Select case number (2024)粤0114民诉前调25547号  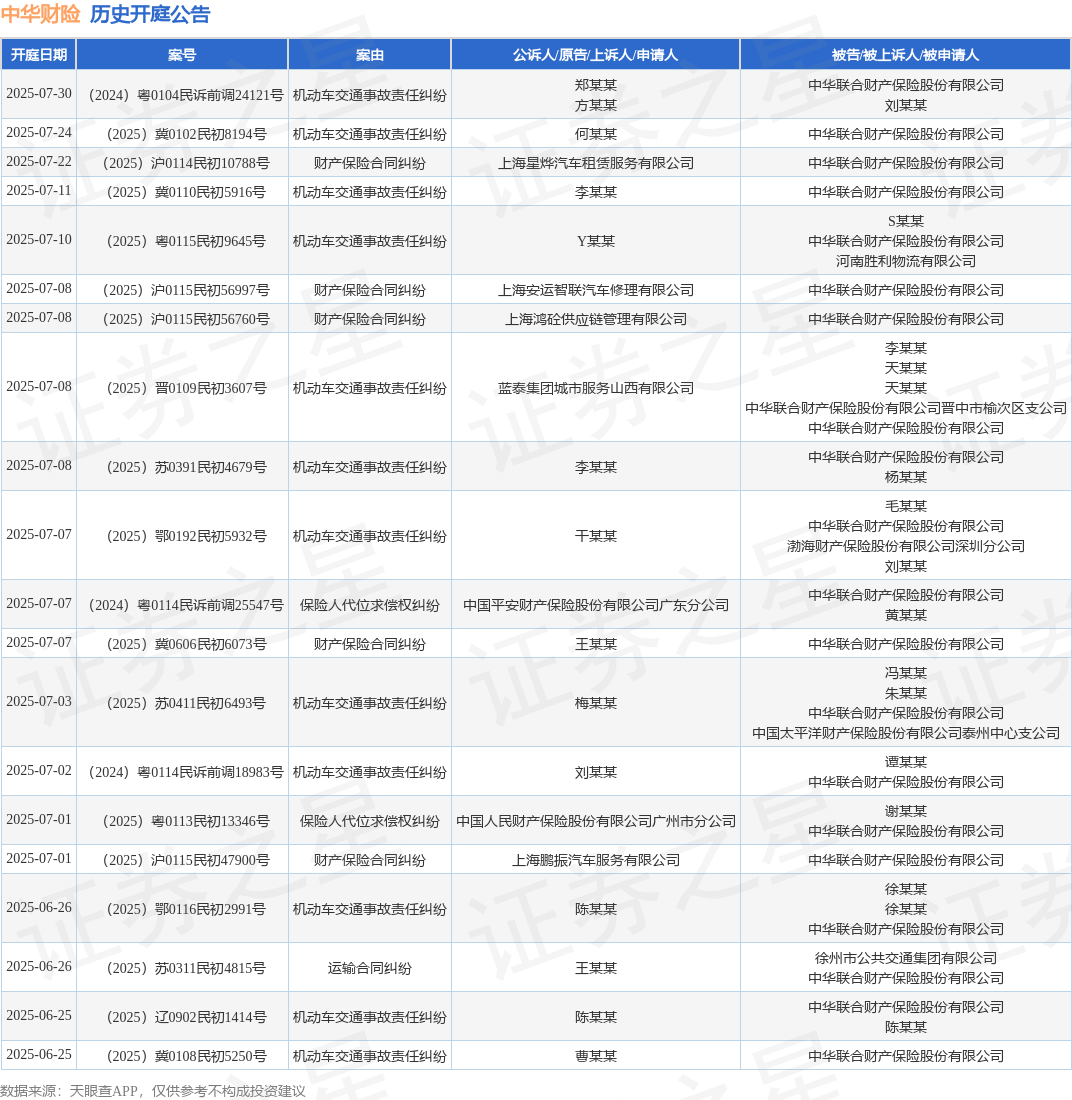click(182, 605)
